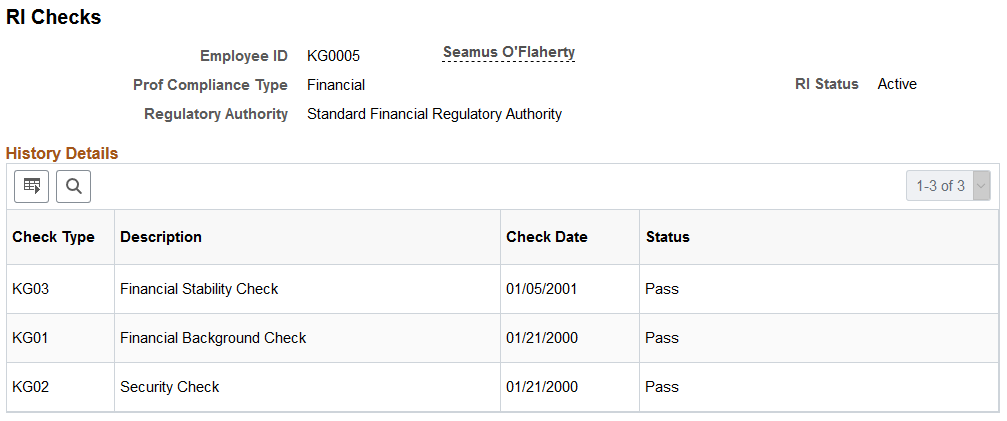The image size is (1007, 421).
Task: Click the RI Status Active value
Action: [x=897, y=84]
